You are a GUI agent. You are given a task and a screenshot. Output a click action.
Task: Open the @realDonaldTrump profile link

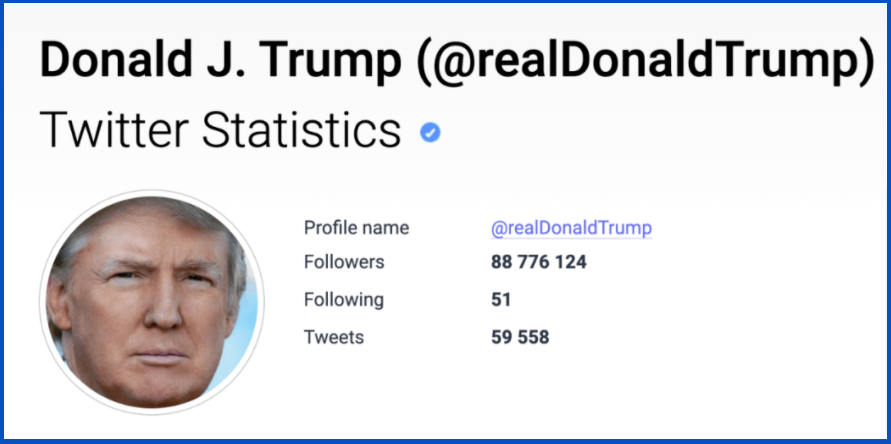(x=571, y=228)
